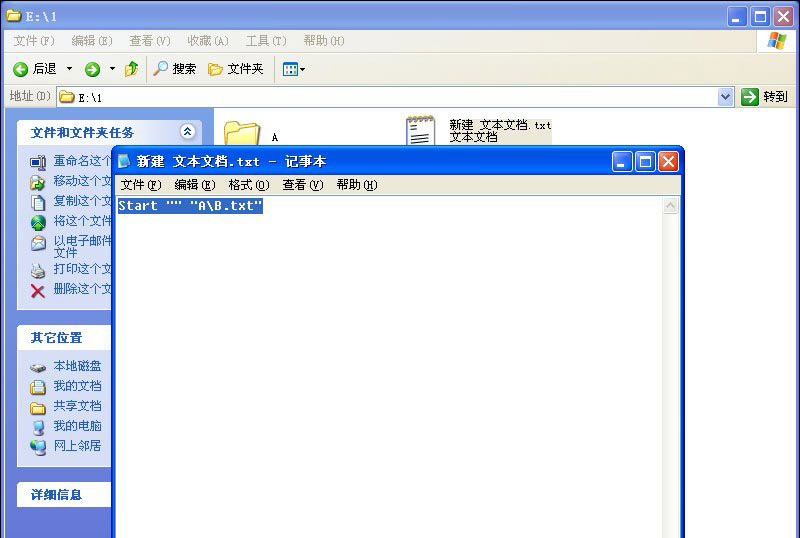800x538 pixels.
Task: Open Explorer's 工具 menu
Action: [265, 41]
